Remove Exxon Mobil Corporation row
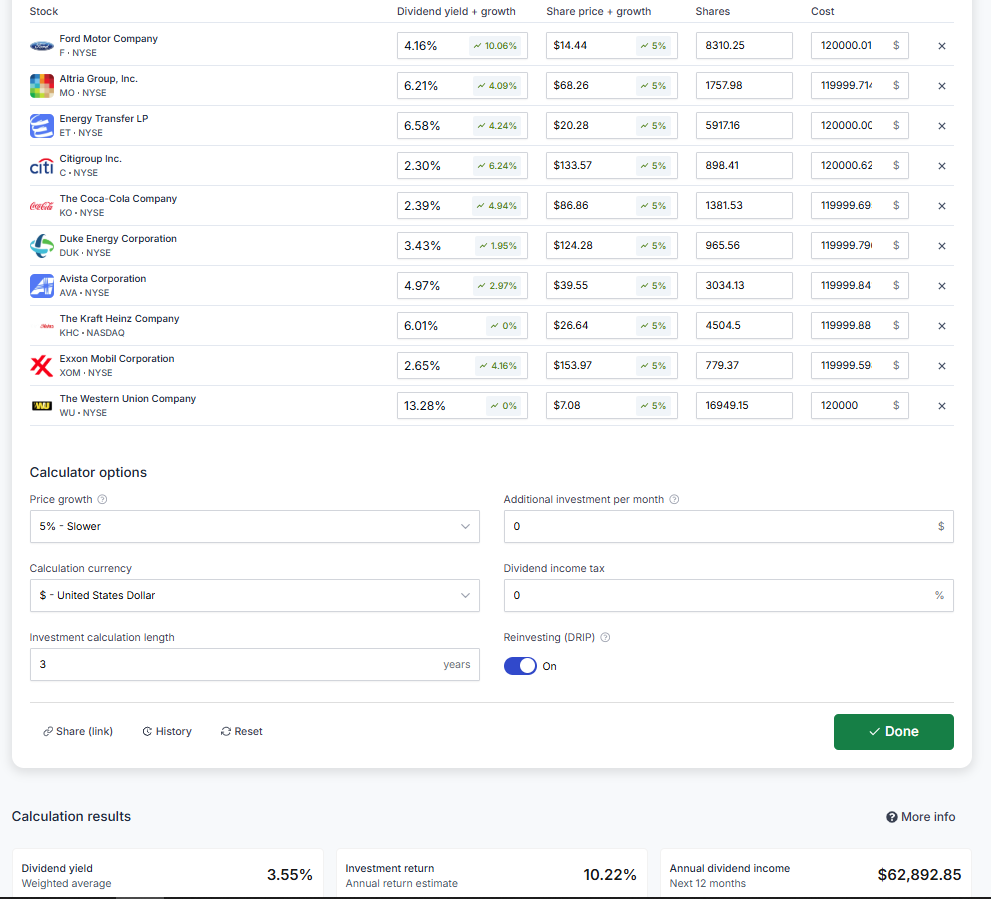 point(941,366)
